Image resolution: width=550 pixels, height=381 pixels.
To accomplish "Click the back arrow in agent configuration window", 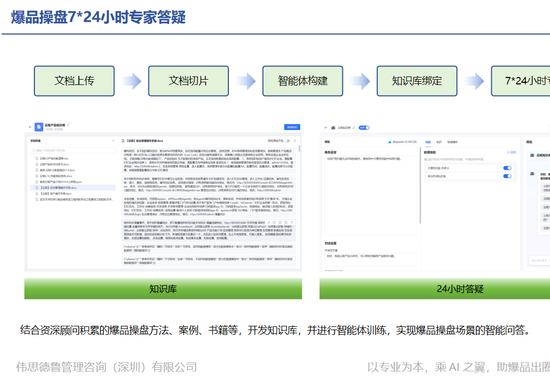I will point(326,128).
